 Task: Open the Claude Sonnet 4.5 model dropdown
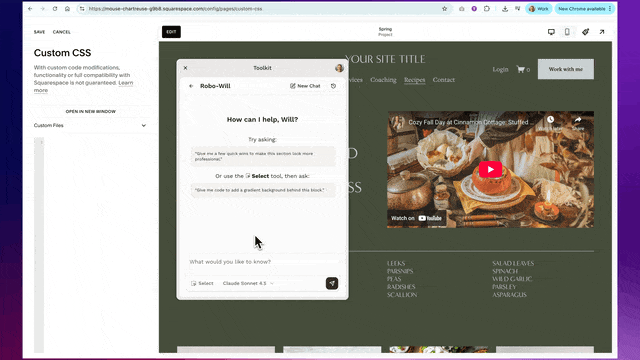248,283
